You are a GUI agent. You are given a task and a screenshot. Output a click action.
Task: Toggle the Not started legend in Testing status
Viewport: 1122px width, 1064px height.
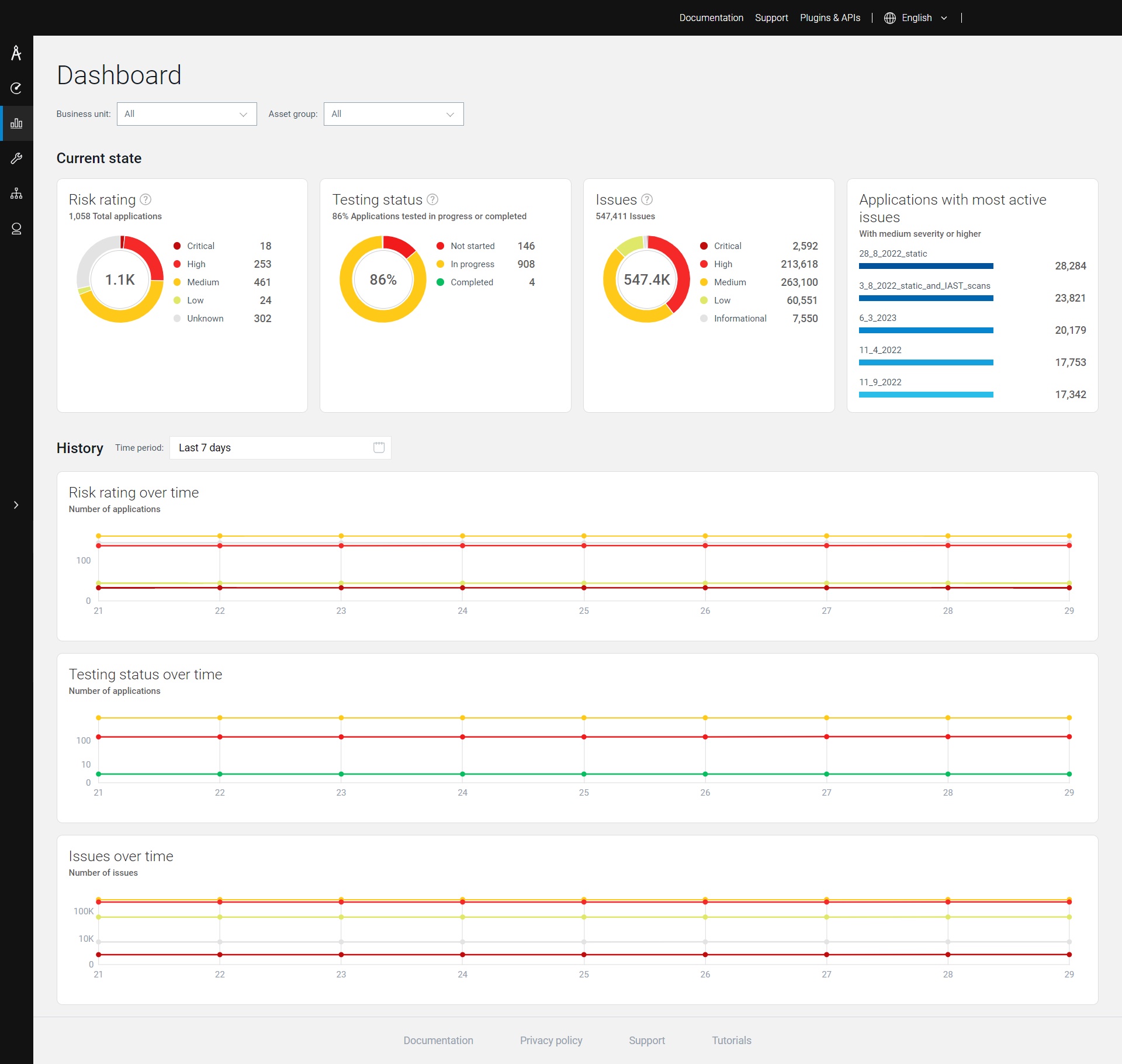(472, 246)
